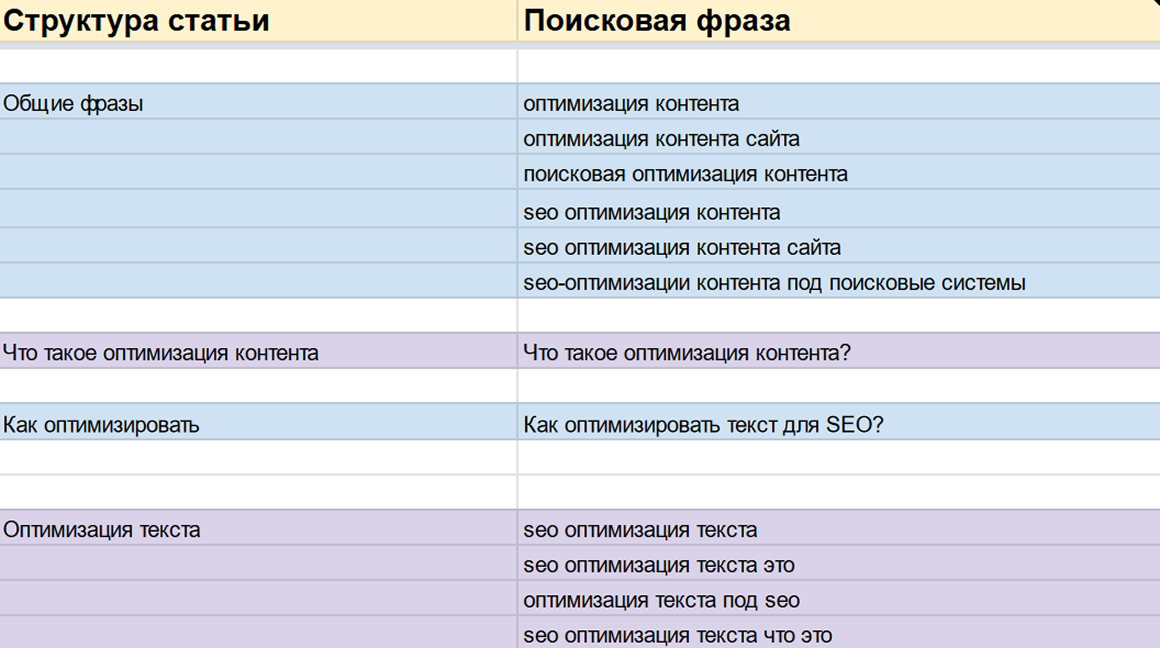Click the empty cell left of "оптимизация текста под seo"

coord(258,601)
